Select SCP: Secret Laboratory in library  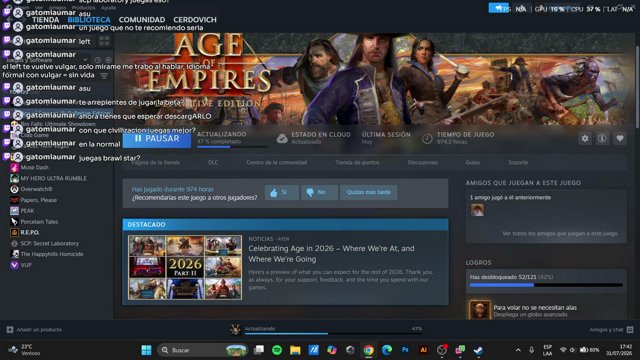[49, 243]
